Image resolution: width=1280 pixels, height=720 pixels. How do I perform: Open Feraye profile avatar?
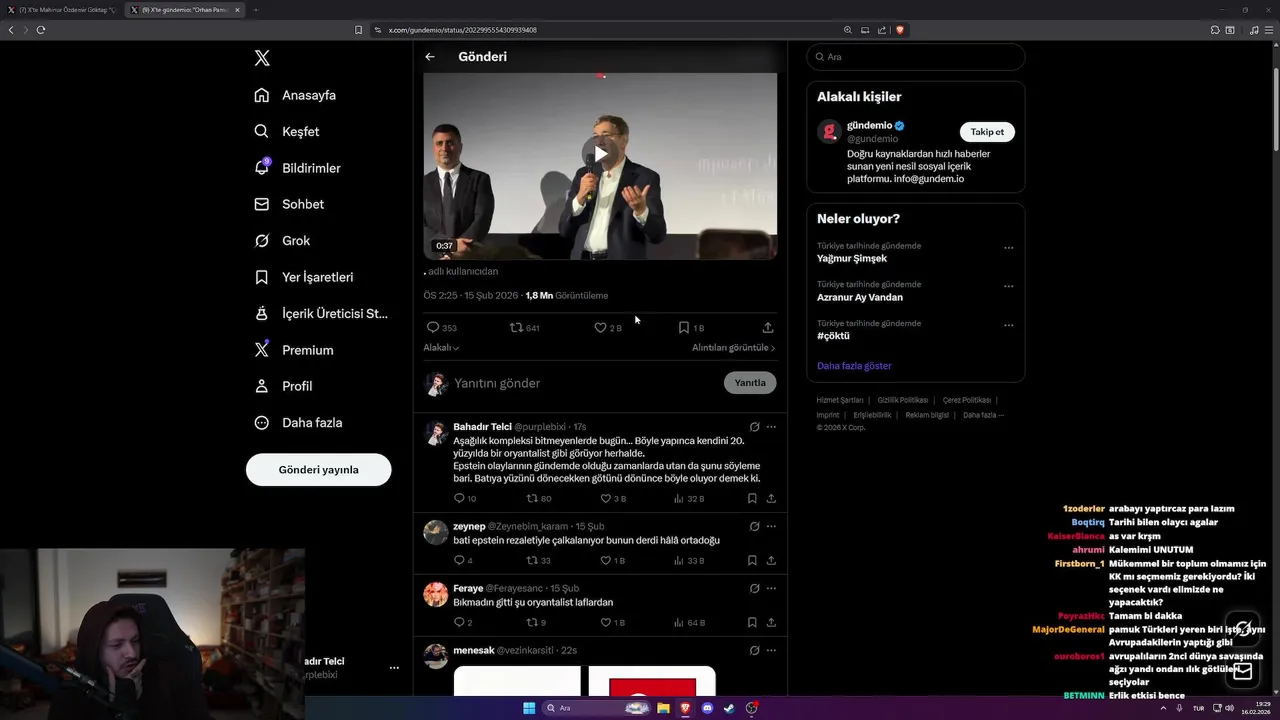coord(436,594)
